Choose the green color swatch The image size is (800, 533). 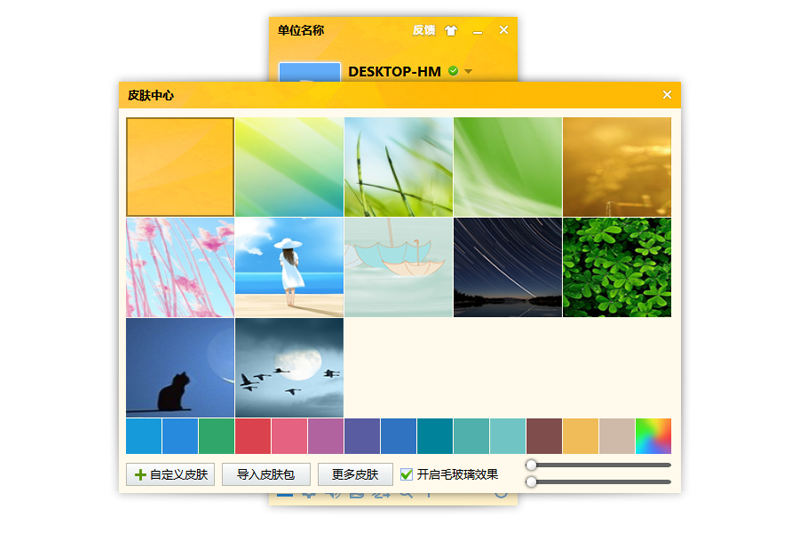tap(216, 436)
